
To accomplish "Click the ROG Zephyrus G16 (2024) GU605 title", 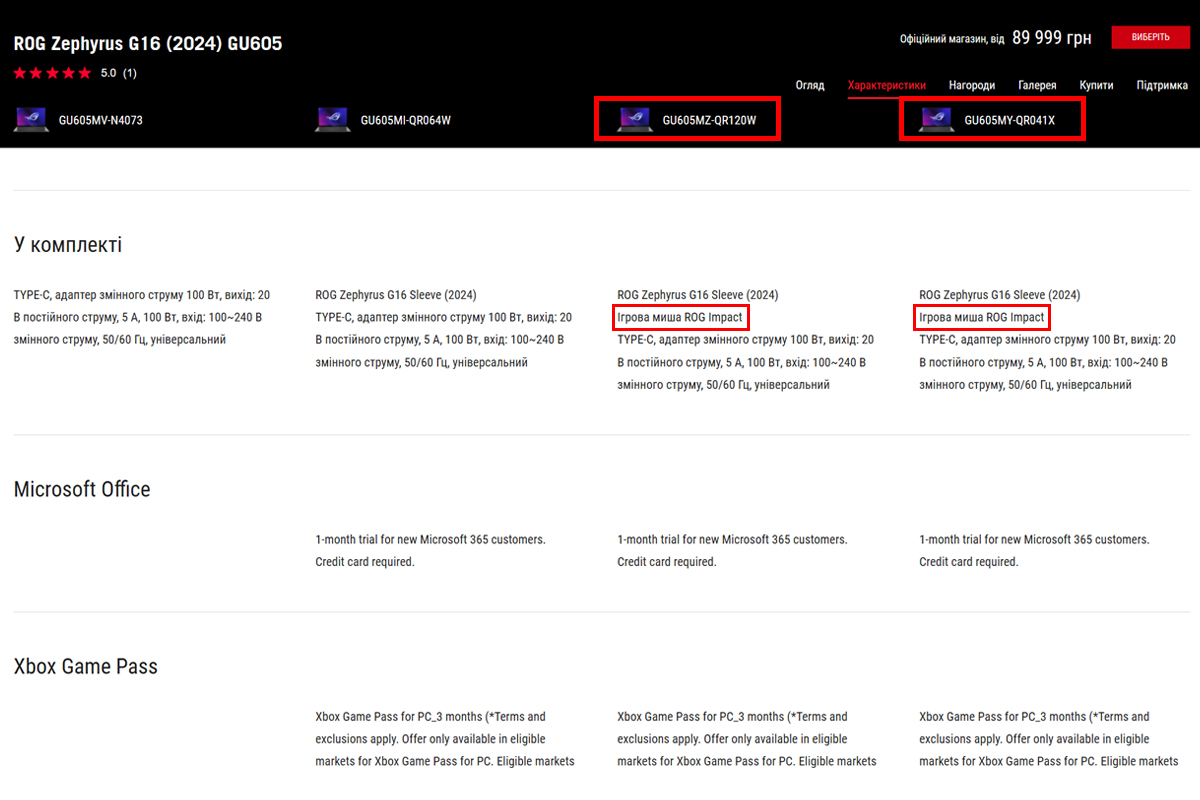I will [148, 44].
